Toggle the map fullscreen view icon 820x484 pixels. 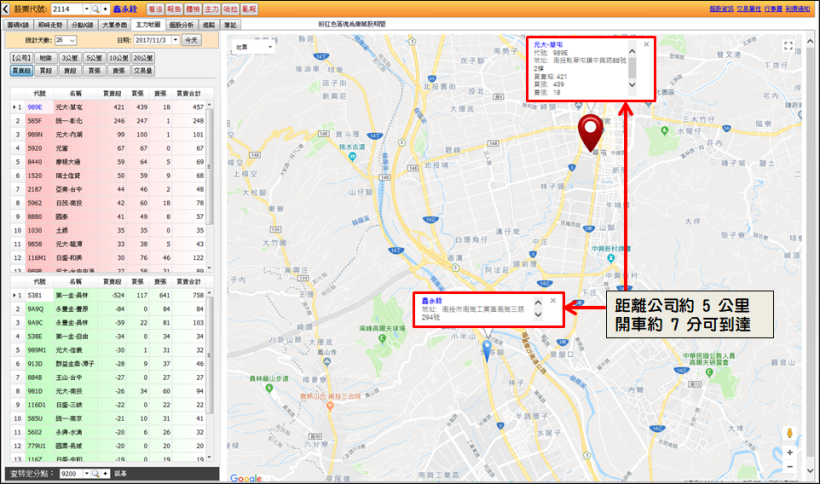pyautogui.click(x=788, y=46)
